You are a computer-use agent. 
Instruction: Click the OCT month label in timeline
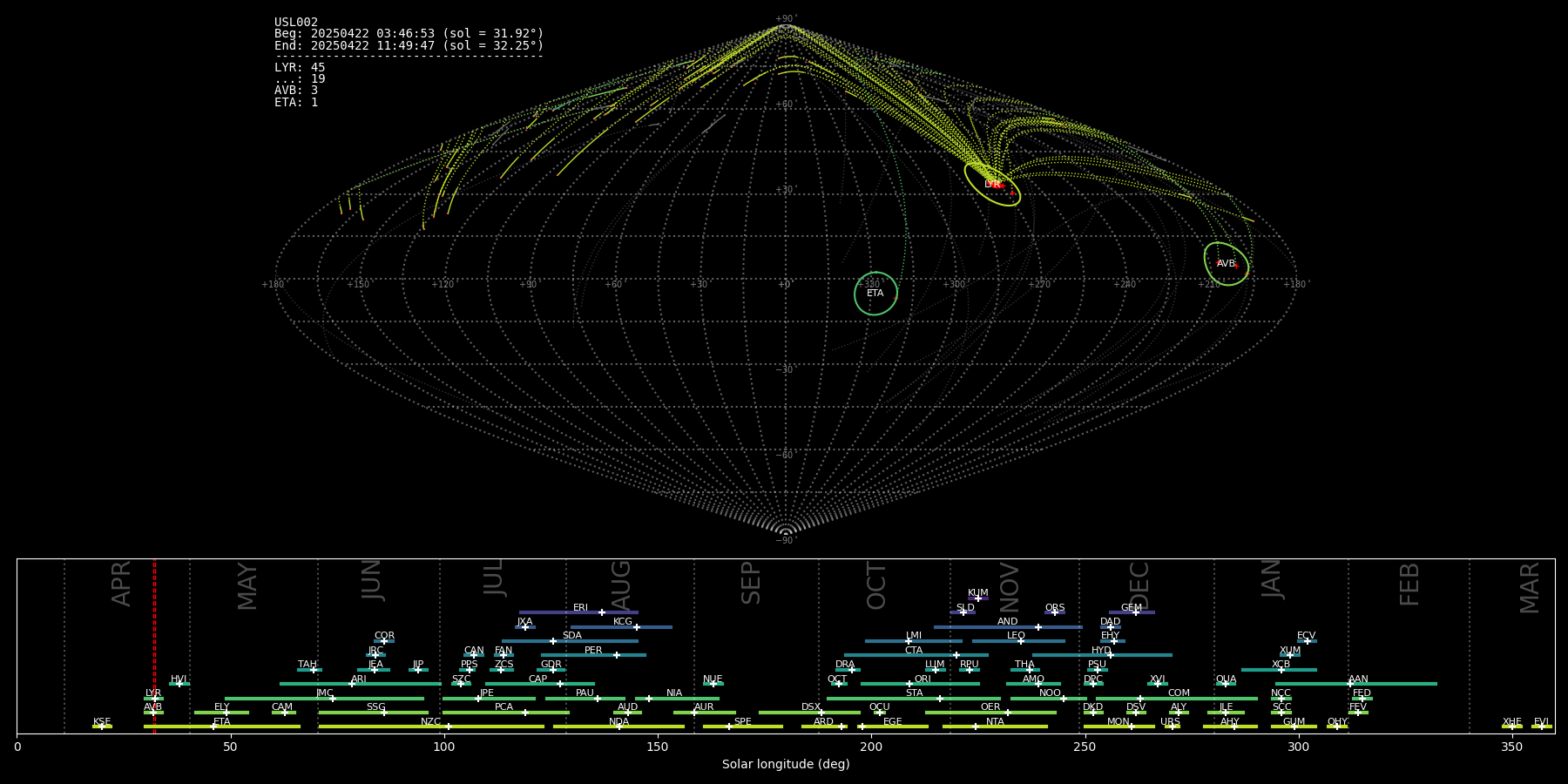point(876,585)
